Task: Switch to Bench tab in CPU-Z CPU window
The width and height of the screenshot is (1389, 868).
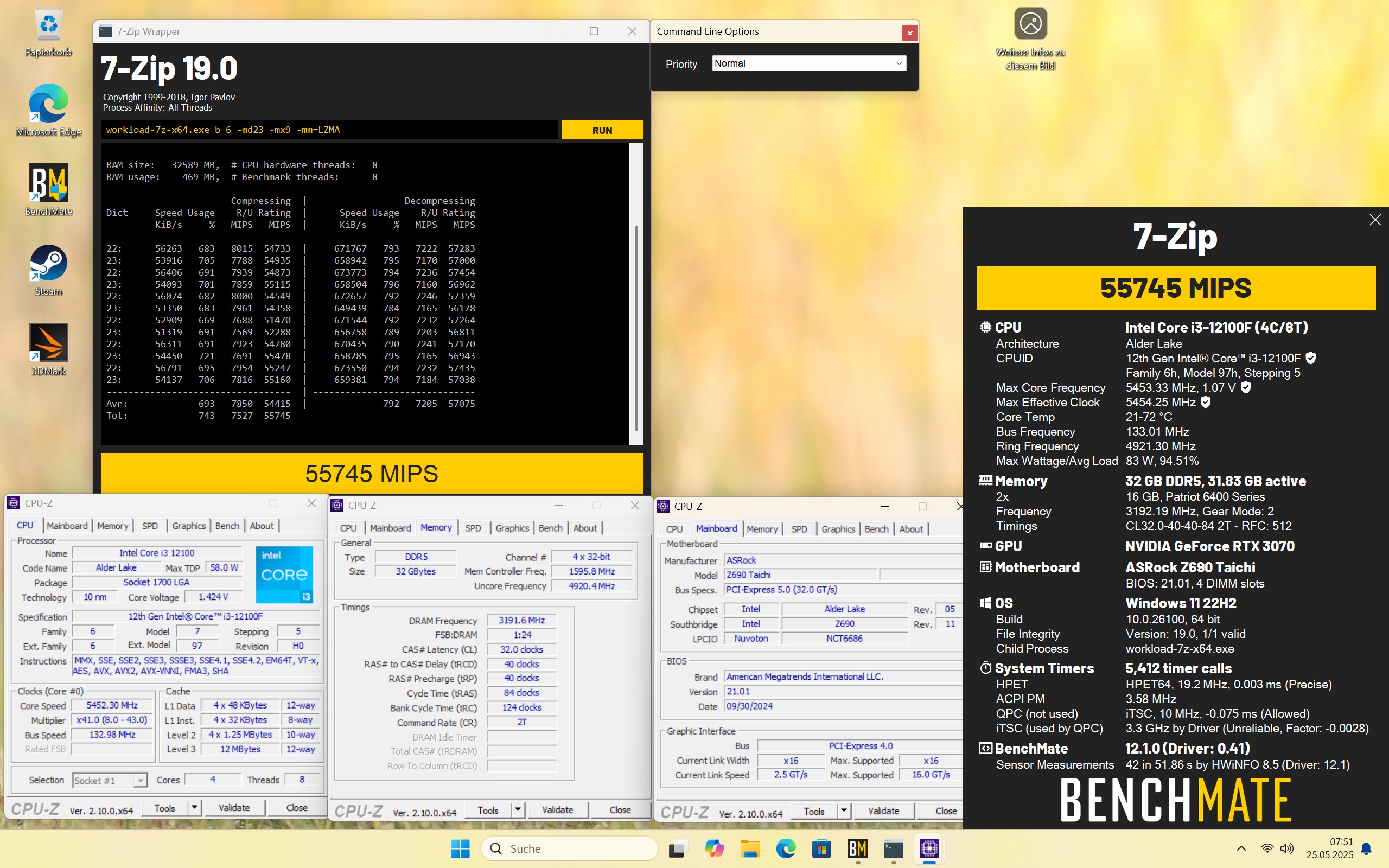Action: tap(227, 526)
